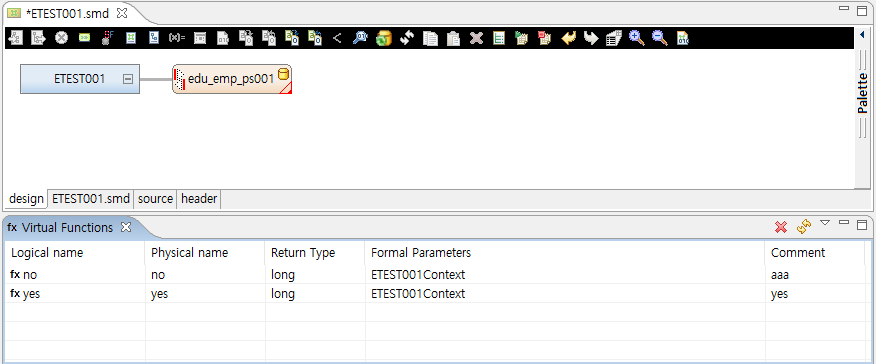Viewport: 876px width, 364px height.
Task: Click the white redo arrow toolbar icon
Action: tap(591, 38)
